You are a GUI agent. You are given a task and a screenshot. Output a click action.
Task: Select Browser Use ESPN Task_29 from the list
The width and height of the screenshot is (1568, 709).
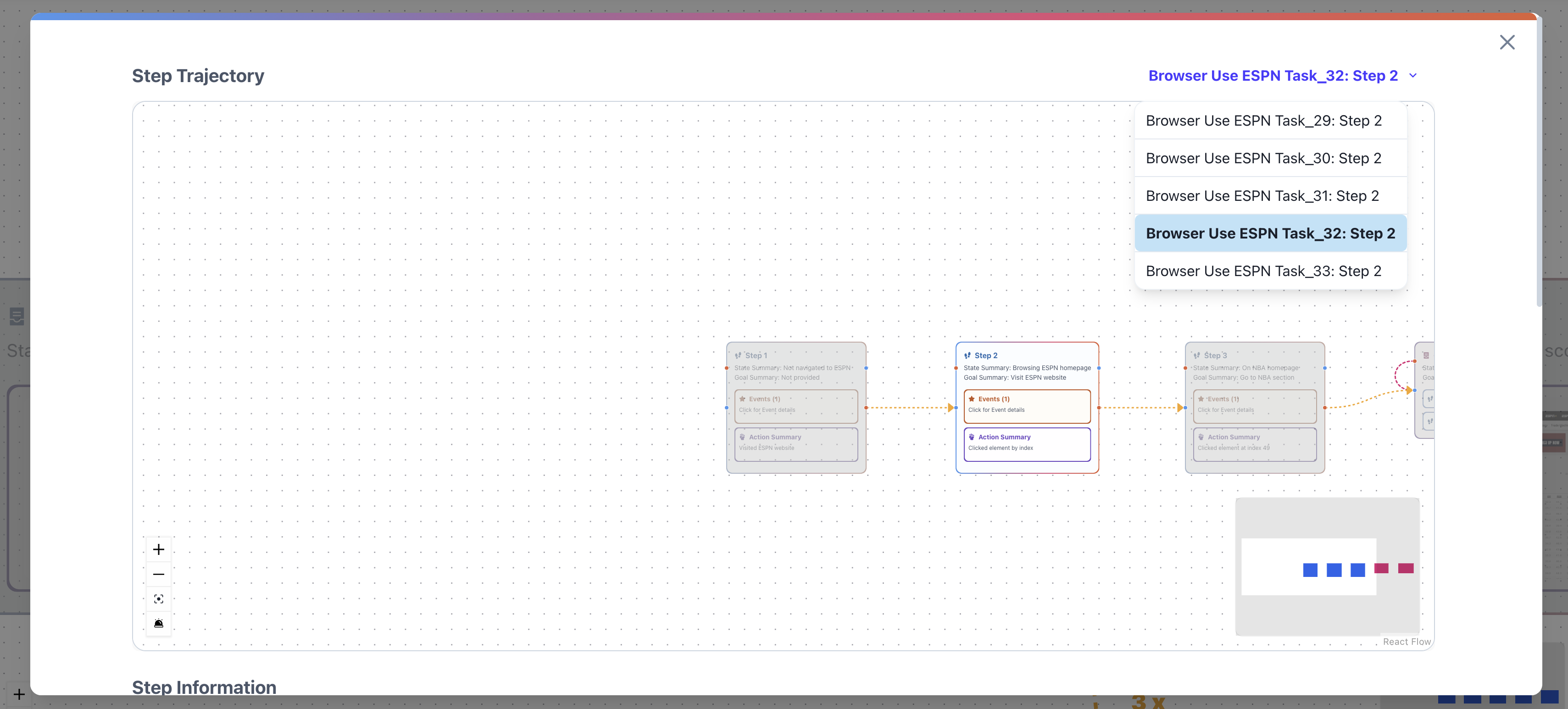pyautogui.click(x=1264, y=121)
